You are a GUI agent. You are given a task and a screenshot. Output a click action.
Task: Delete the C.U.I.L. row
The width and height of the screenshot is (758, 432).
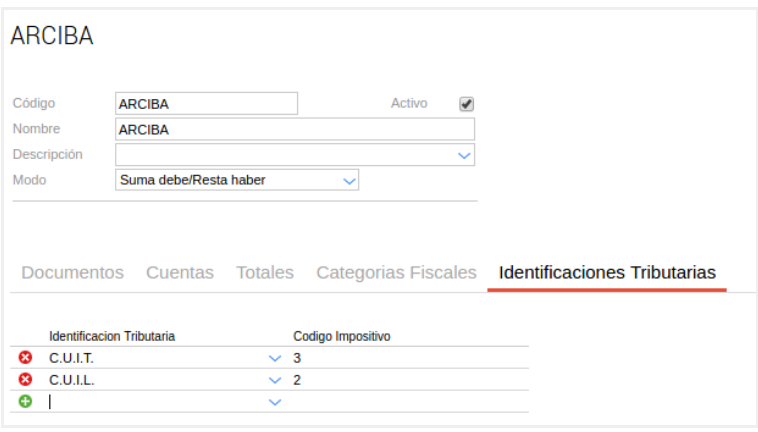pos(26,380)
